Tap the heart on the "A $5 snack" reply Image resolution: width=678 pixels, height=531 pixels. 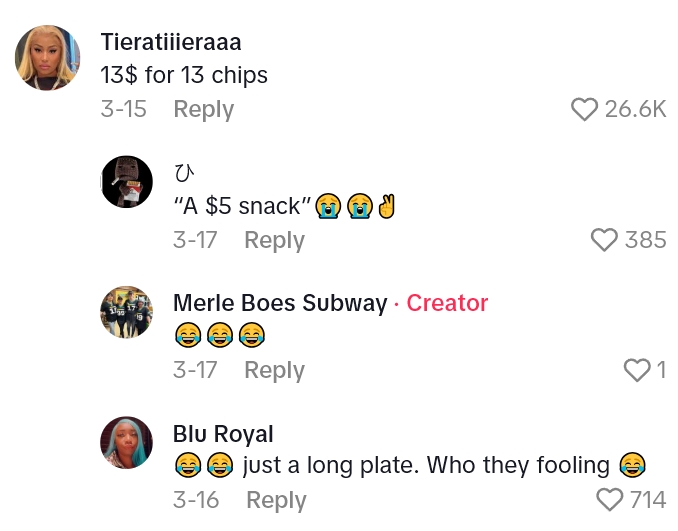(604, 240)
